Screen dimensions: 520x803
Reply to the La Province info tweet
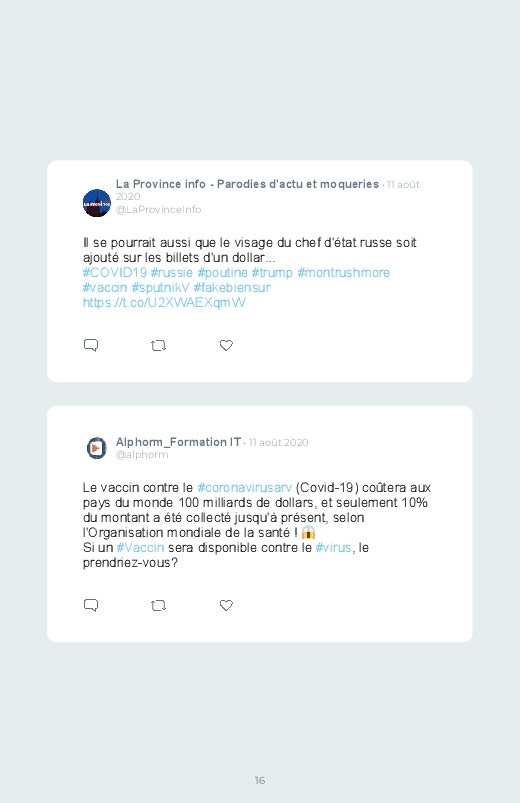91,345
